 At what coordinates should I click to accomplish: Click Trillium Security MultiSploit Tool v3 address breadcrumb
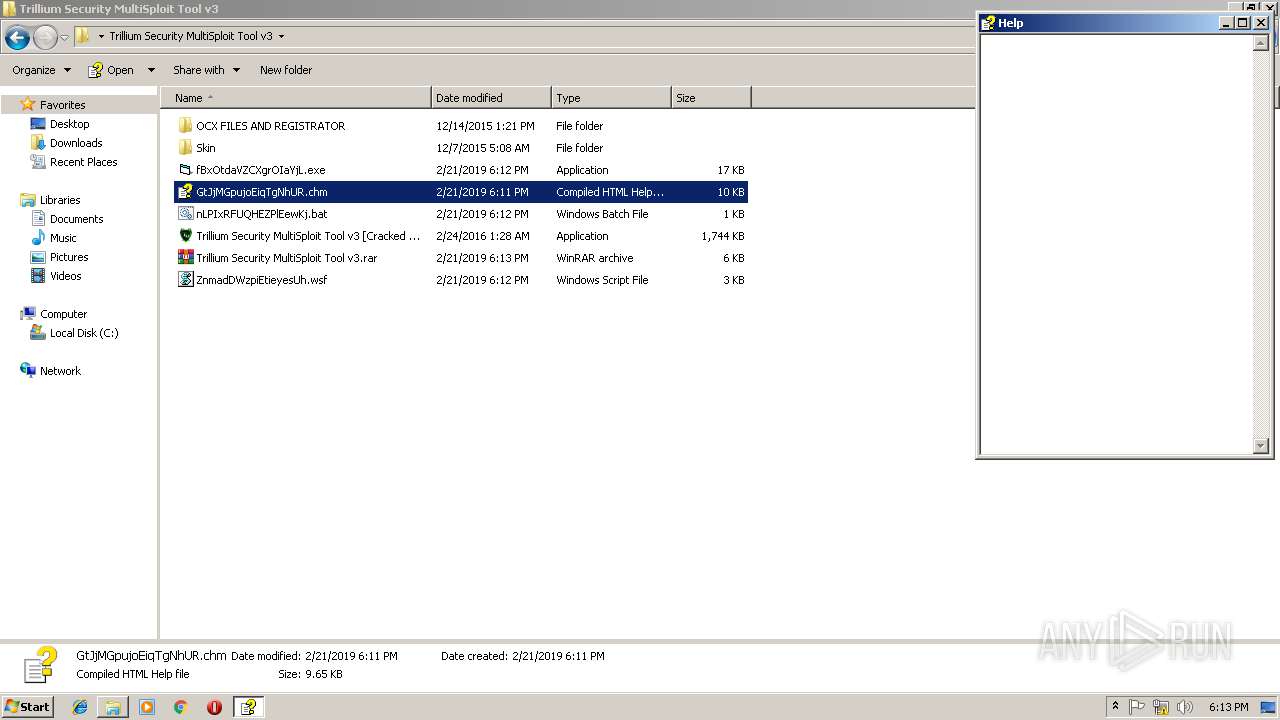click(x=191, y=36)
